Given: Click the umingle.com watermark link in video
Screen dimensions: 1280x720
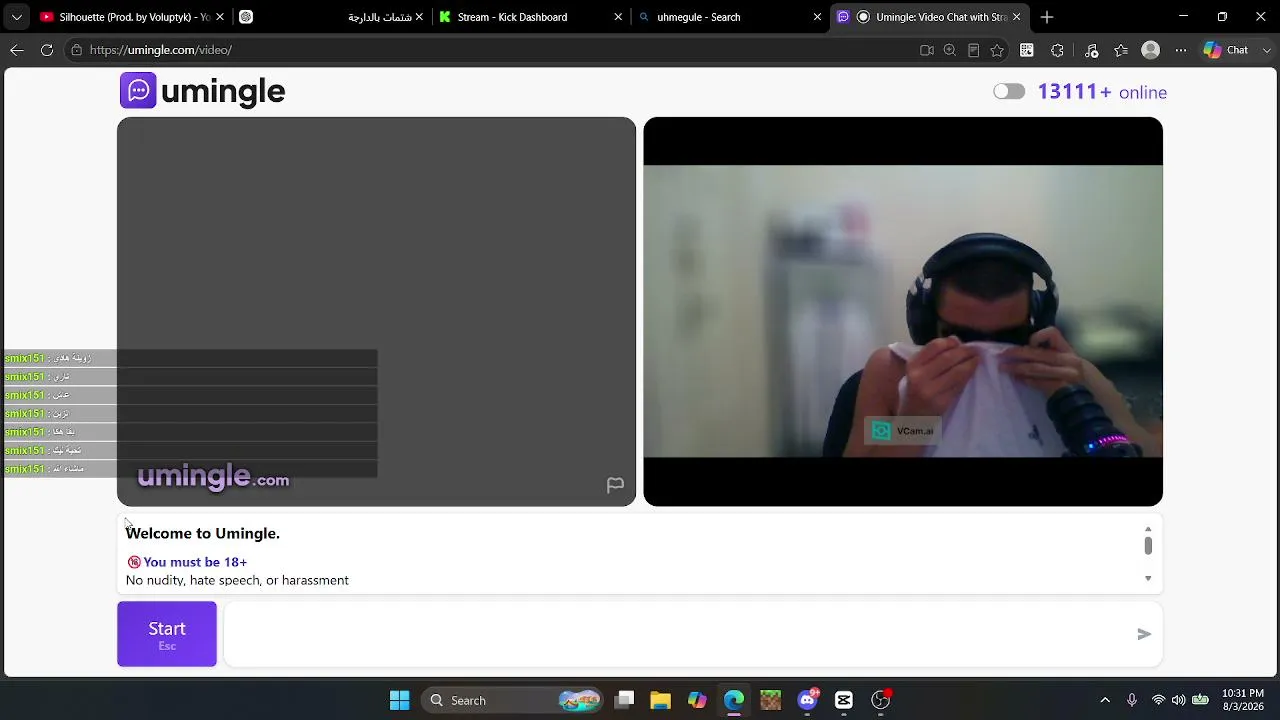Looking at the screenshot, I should click(213, 478).
